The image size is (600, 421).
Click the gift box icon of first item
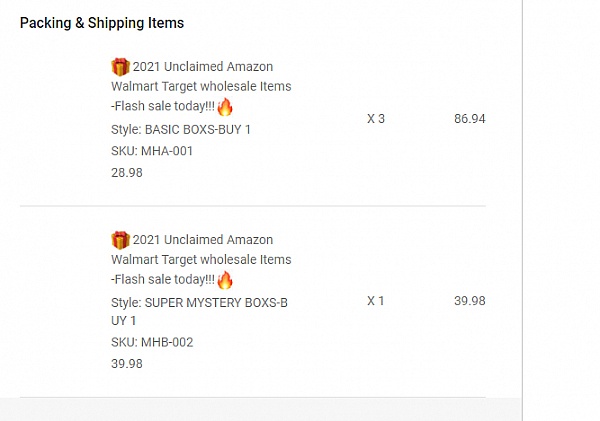pyautogui.click(x=120, y=67)
